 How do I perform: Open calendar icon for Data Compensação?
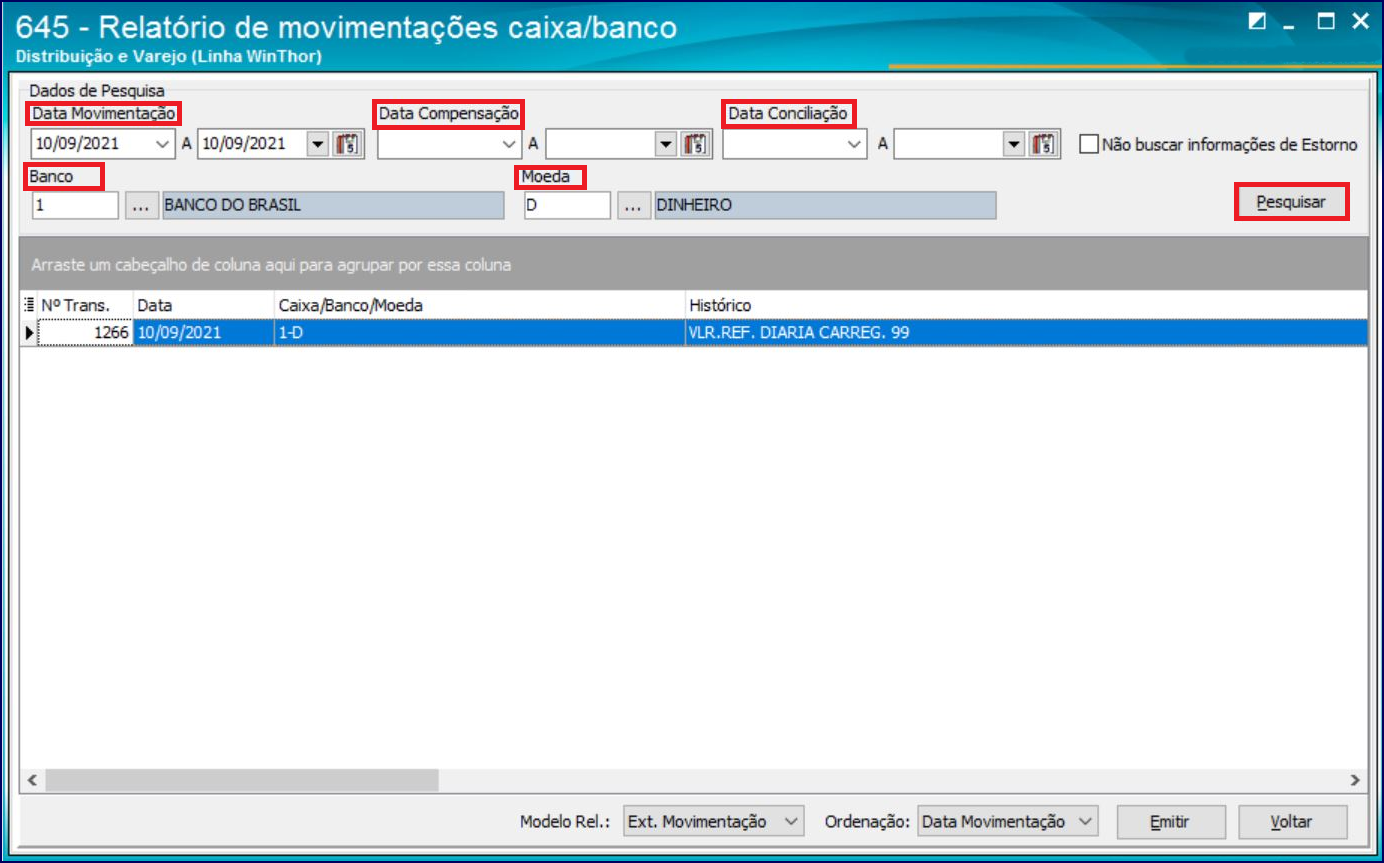pos(695,144)
